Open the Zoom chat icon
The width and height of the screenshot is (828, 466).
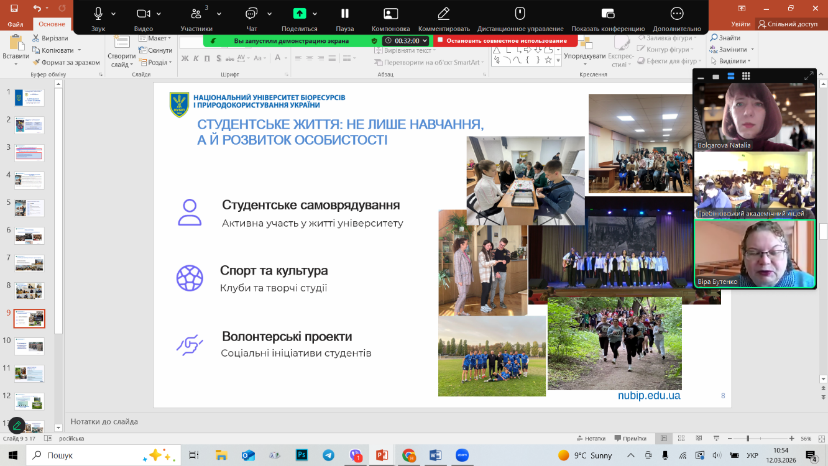coord(251,13)
